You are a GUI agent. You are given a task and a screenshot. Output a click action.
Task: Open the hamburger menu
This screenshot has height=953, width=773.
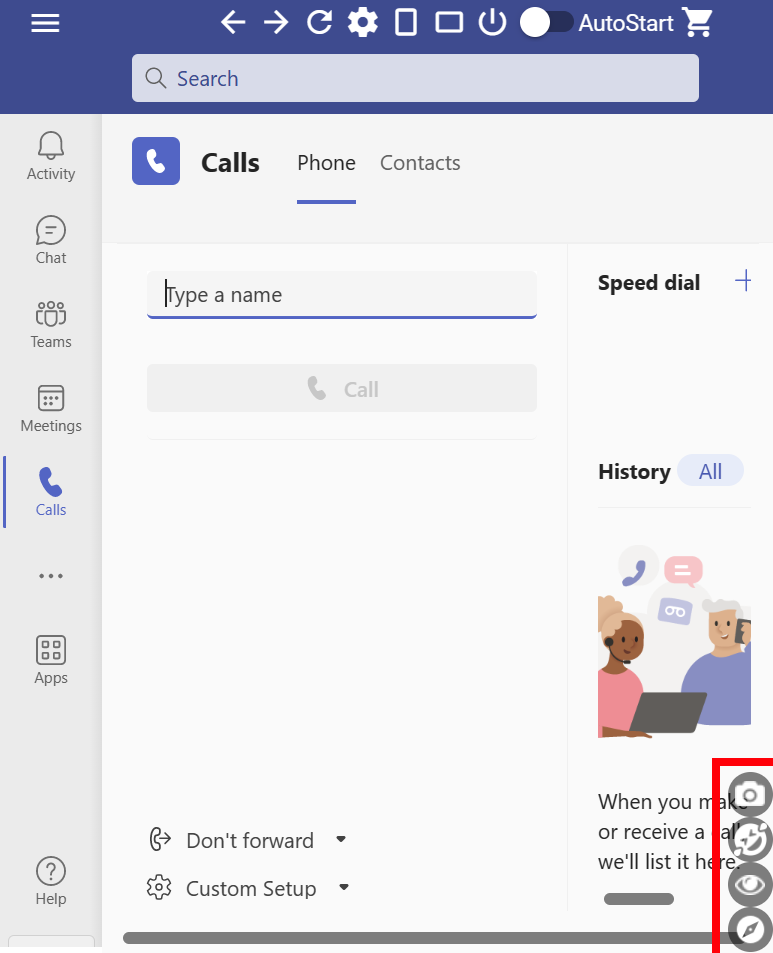(x=45, y=23)
